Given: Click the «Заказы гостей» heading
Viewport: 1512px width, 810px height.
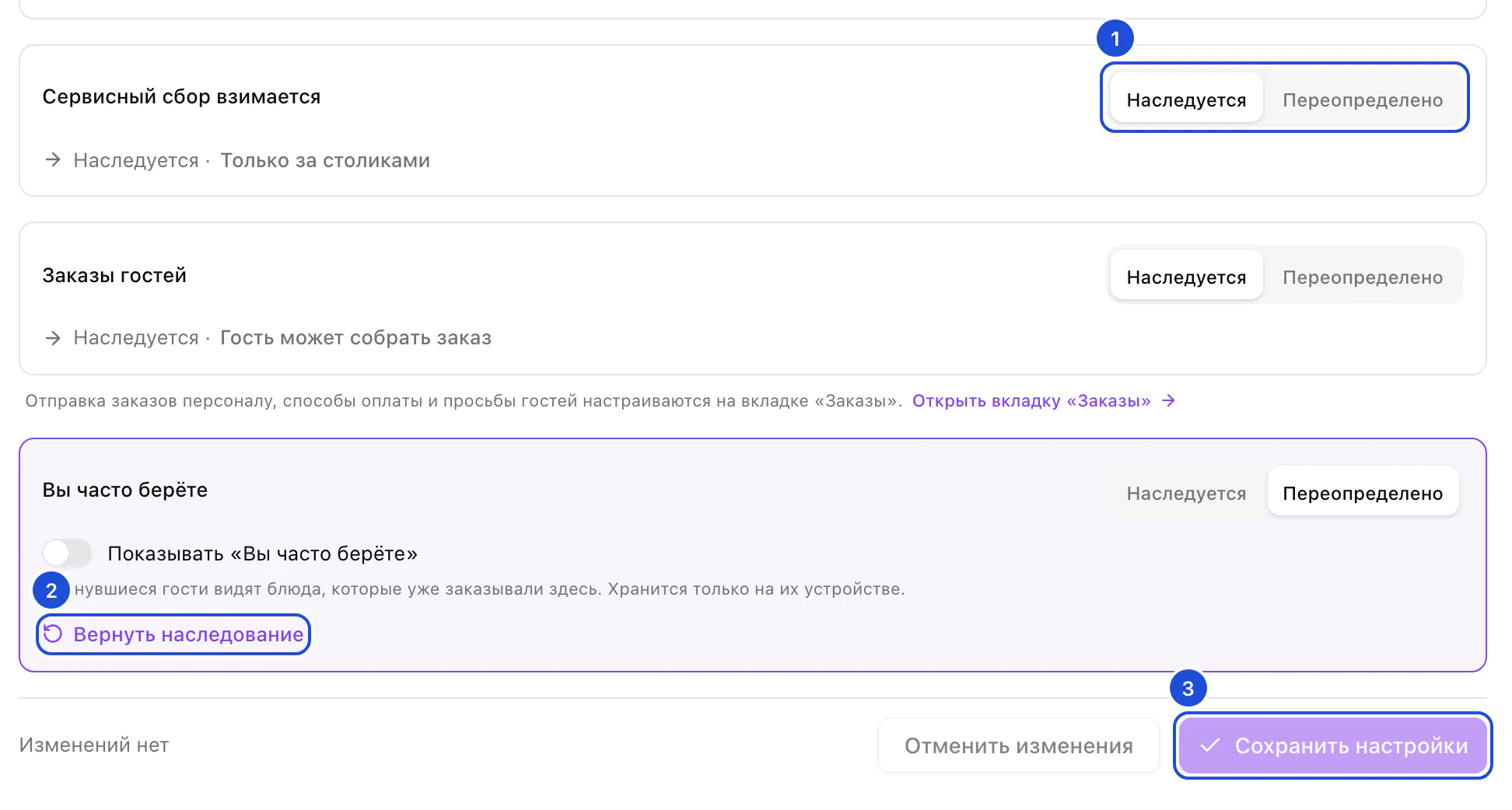Looking at the screenshot, I should [114, 275].
